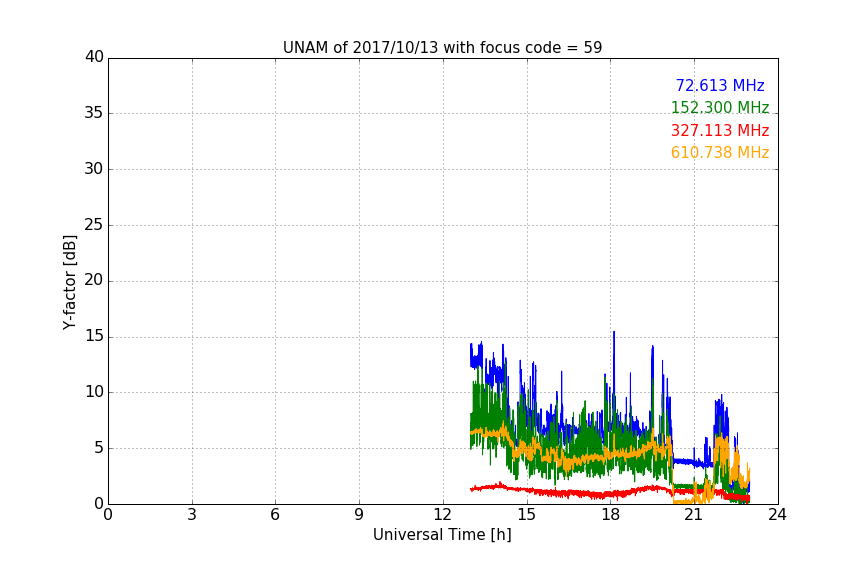Click the x-axis tick value 6
Image resolution: width=864 pixels, height=576 pixels.
[276, 515]
